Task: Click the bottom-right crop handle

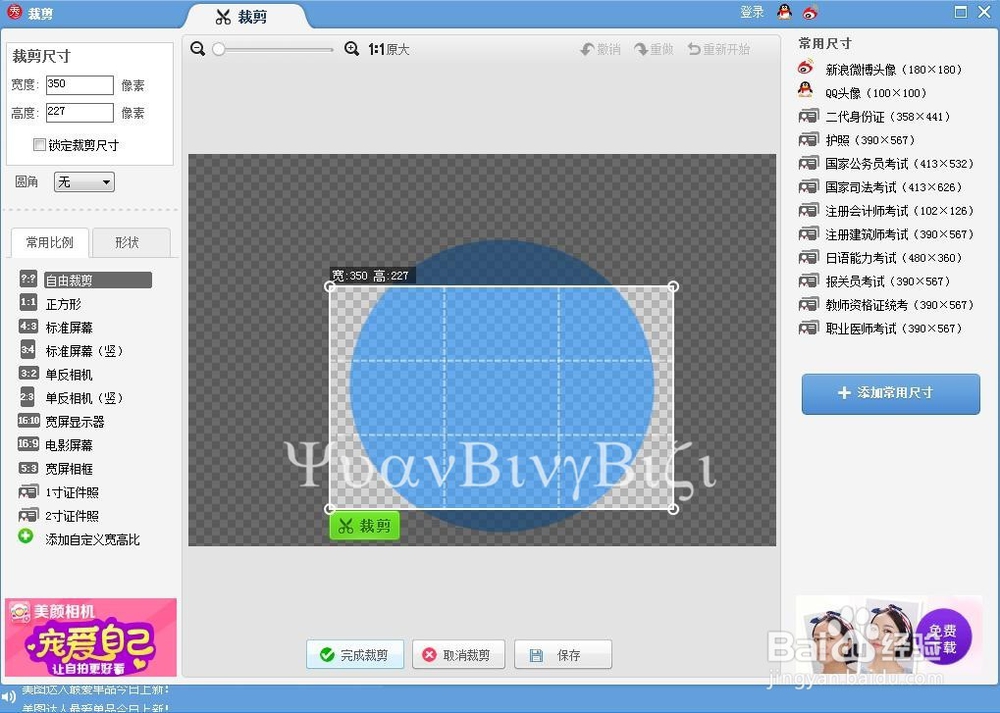Action: tap(673, 509)
